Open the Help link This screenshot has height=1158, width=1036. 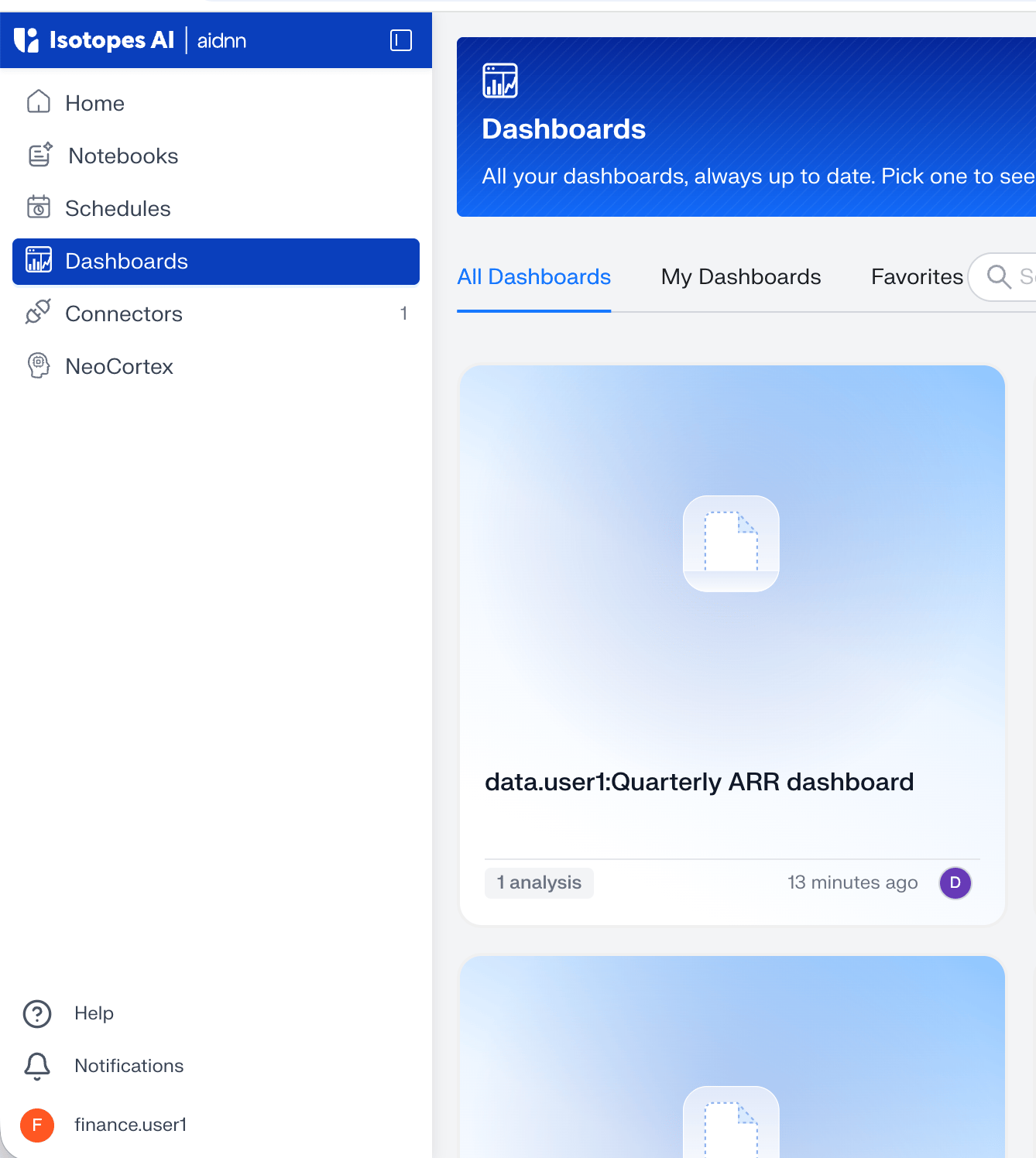click(94, 1013)
